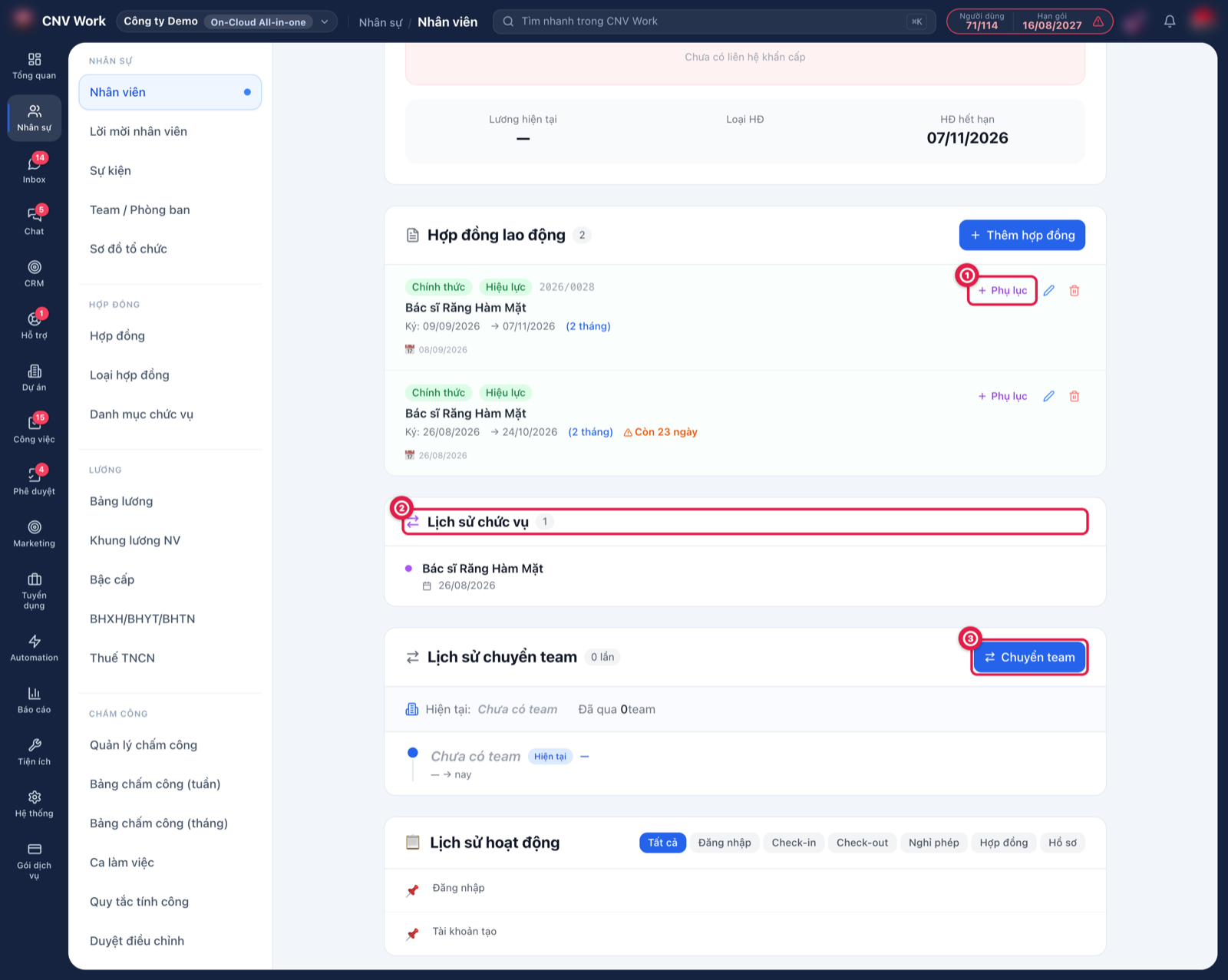
Task: Select the Nghỉ phép activity filter
Action: (933, 843)
